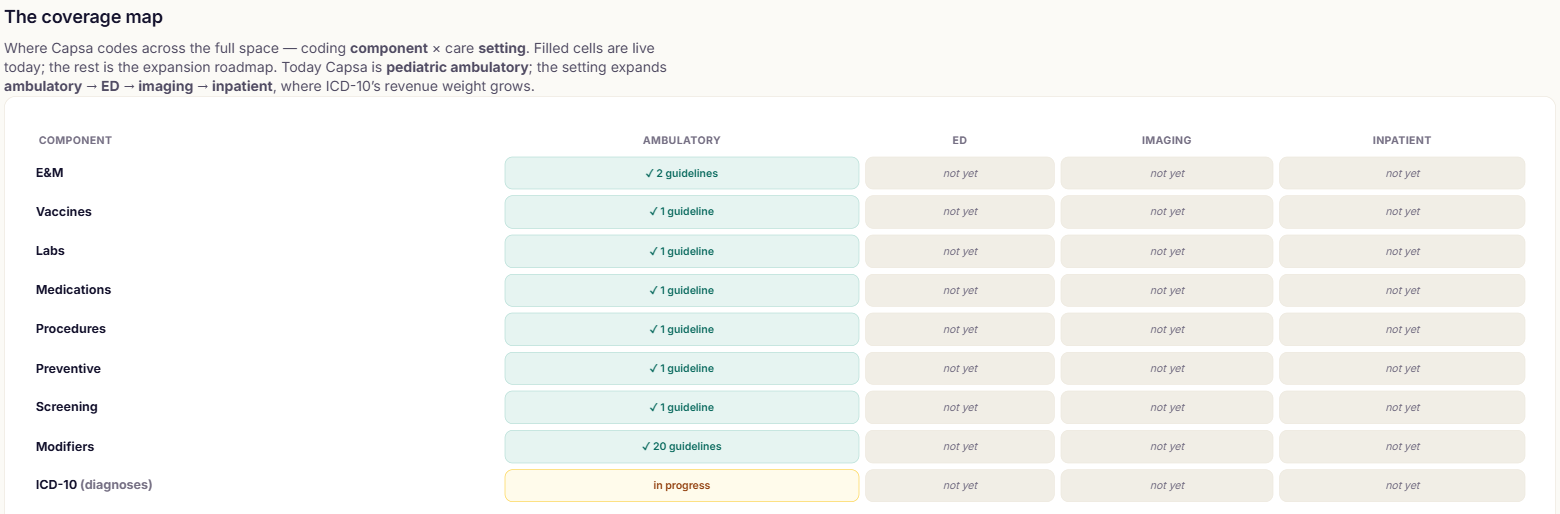Viewport: 1560px width, 514px height.
Task: Click the Procedures 'not yet' Imaging cell
Action: pos(1167,329)
